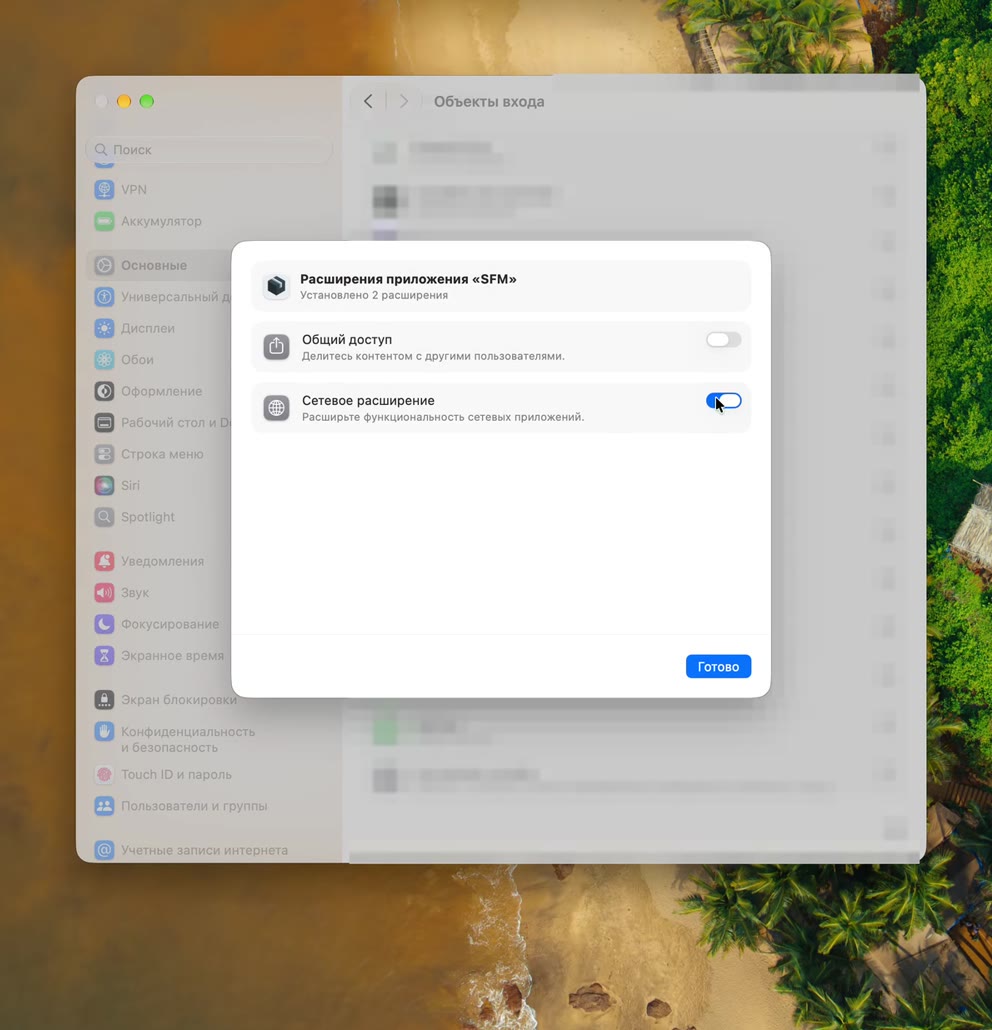The width and height of the screenshot is (992, 1030).
Task: Open Рабочий стол и Dock icon
Action: pos(104,422)
